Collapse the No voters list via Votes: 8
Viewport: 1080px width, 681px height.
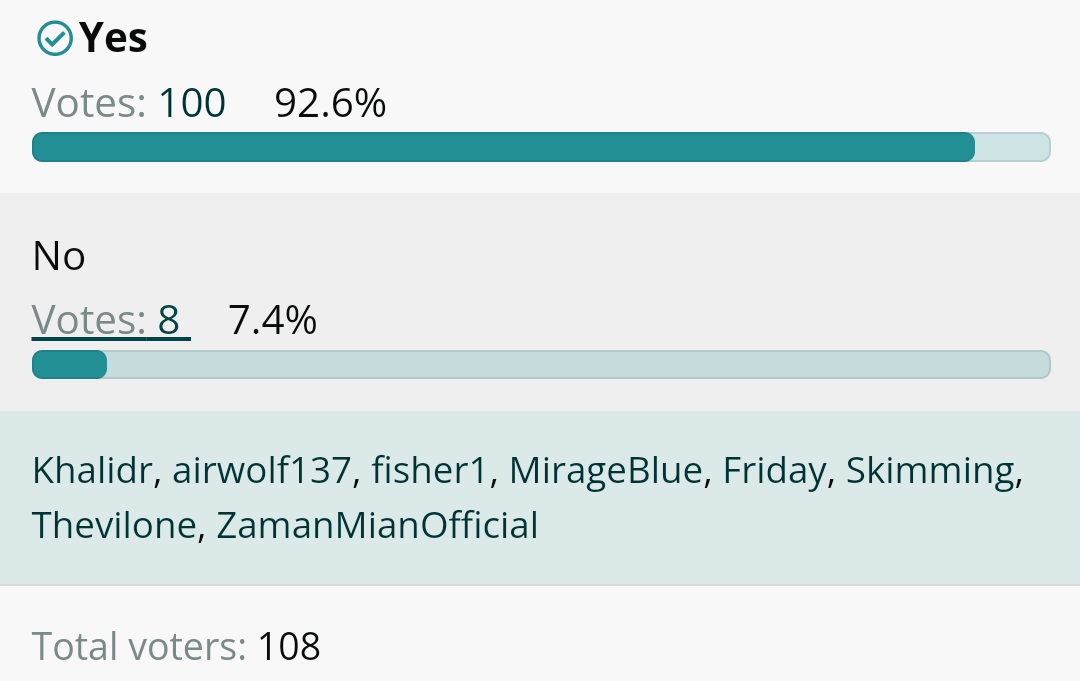[111, 320]
